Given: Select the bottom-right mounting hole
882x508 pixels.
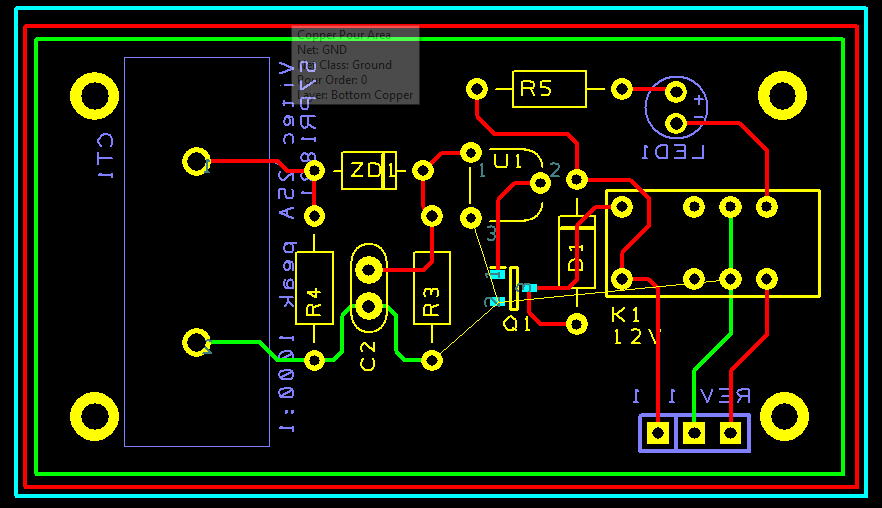Looking at the screenshot, I should coord(784,417).
